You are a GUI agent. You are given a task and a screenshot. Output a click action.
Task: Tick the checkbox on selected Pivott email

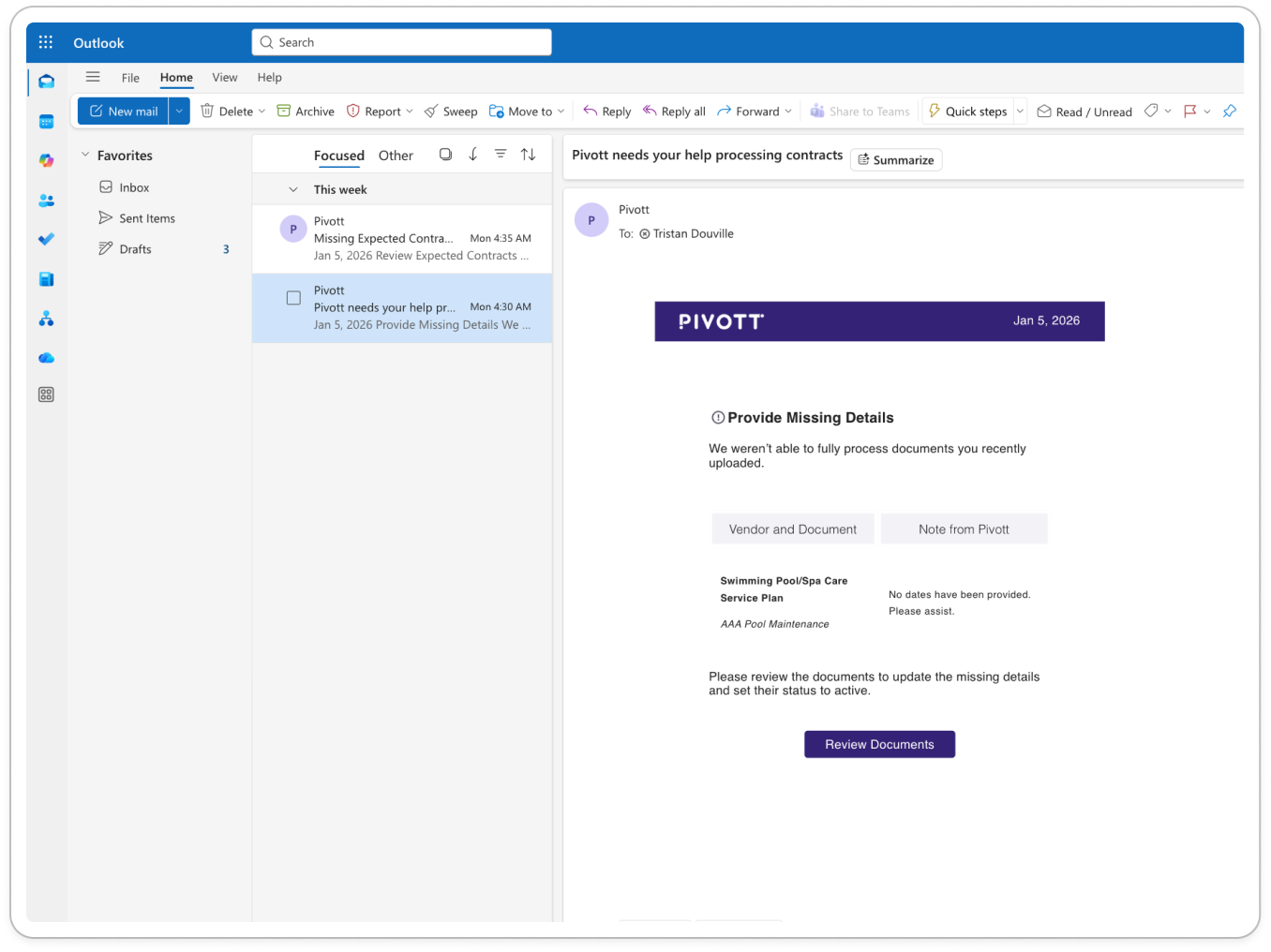coord(293,298)
